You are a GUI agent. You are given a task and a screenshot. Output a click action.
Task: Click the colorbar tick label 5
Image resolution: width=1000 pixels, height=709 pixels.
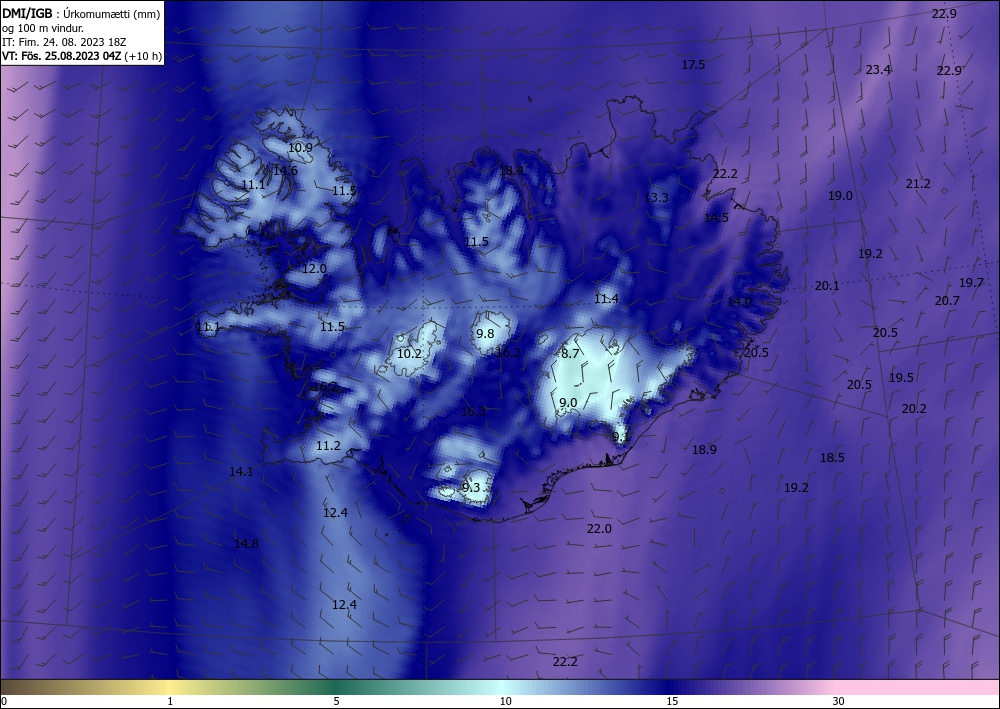[336, 701]
